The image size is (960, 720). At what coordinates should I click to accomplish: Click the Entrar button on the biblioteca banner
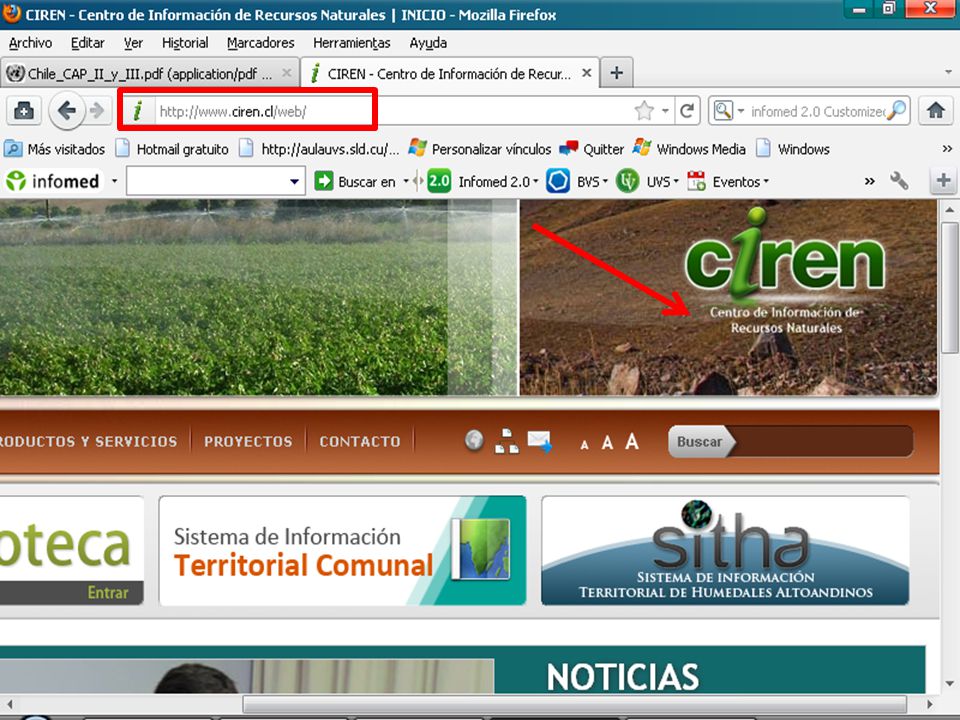click(108, 592)
